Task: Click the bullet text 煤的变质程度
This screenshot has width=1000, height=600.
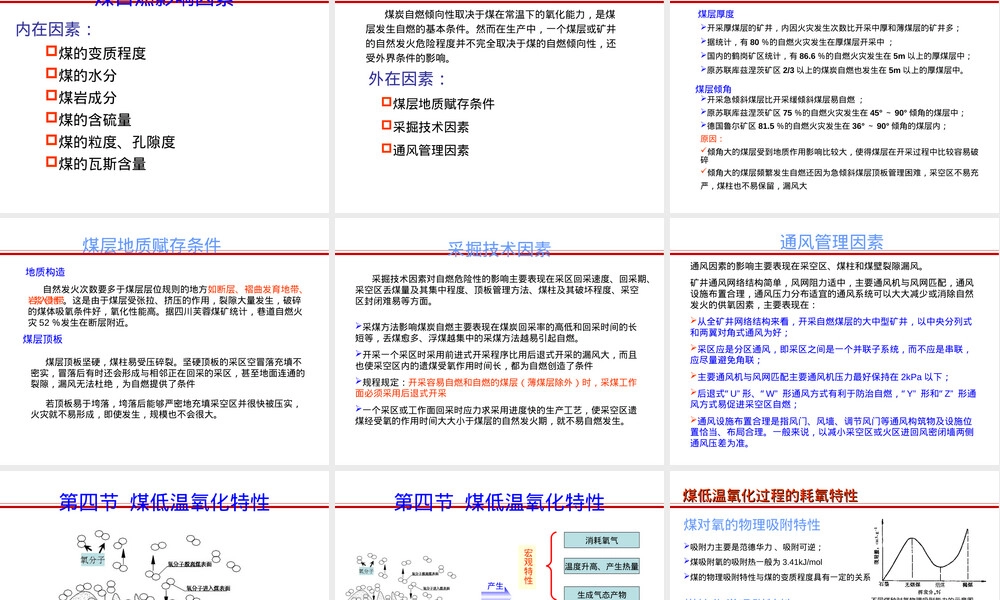Action: [x=102, y=54]
